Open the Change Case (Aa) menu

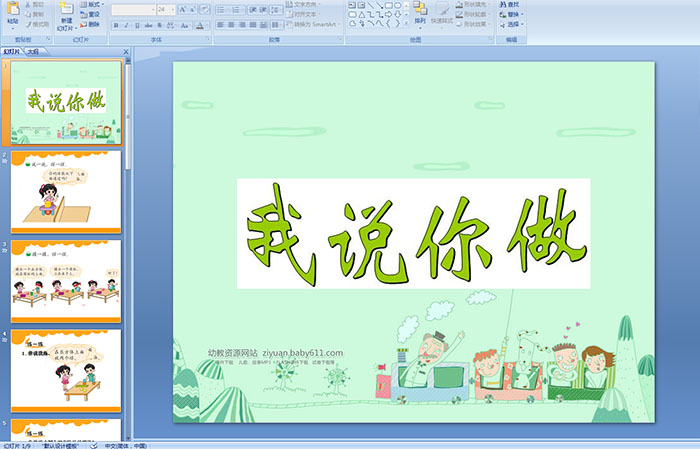click(x=185, y=25)
